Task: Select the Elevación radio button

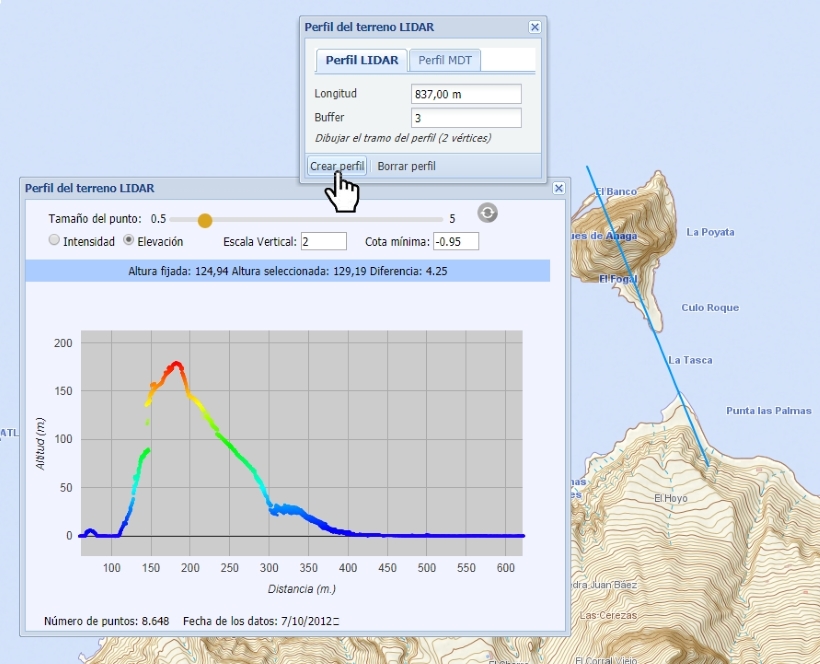Action: 129,241
